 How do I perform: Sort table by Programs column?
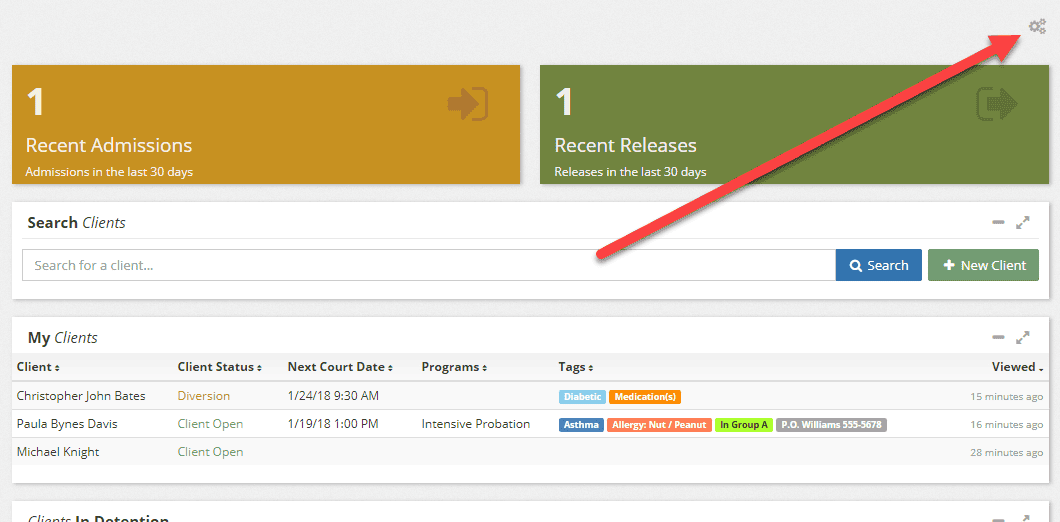pos(454,367)
